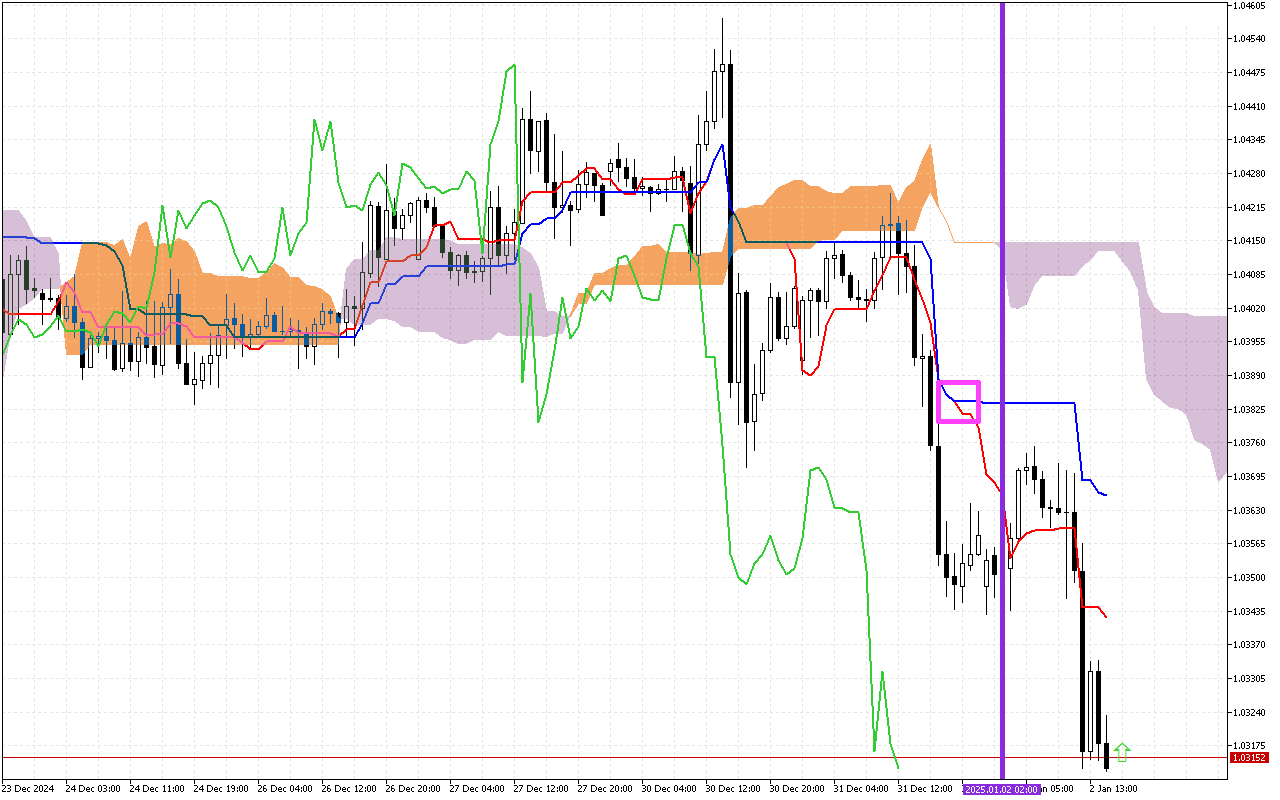Click the 1.04605 price axis label
The height and width of the screenshot is (800, 1280).
(x=1249, y=6)
